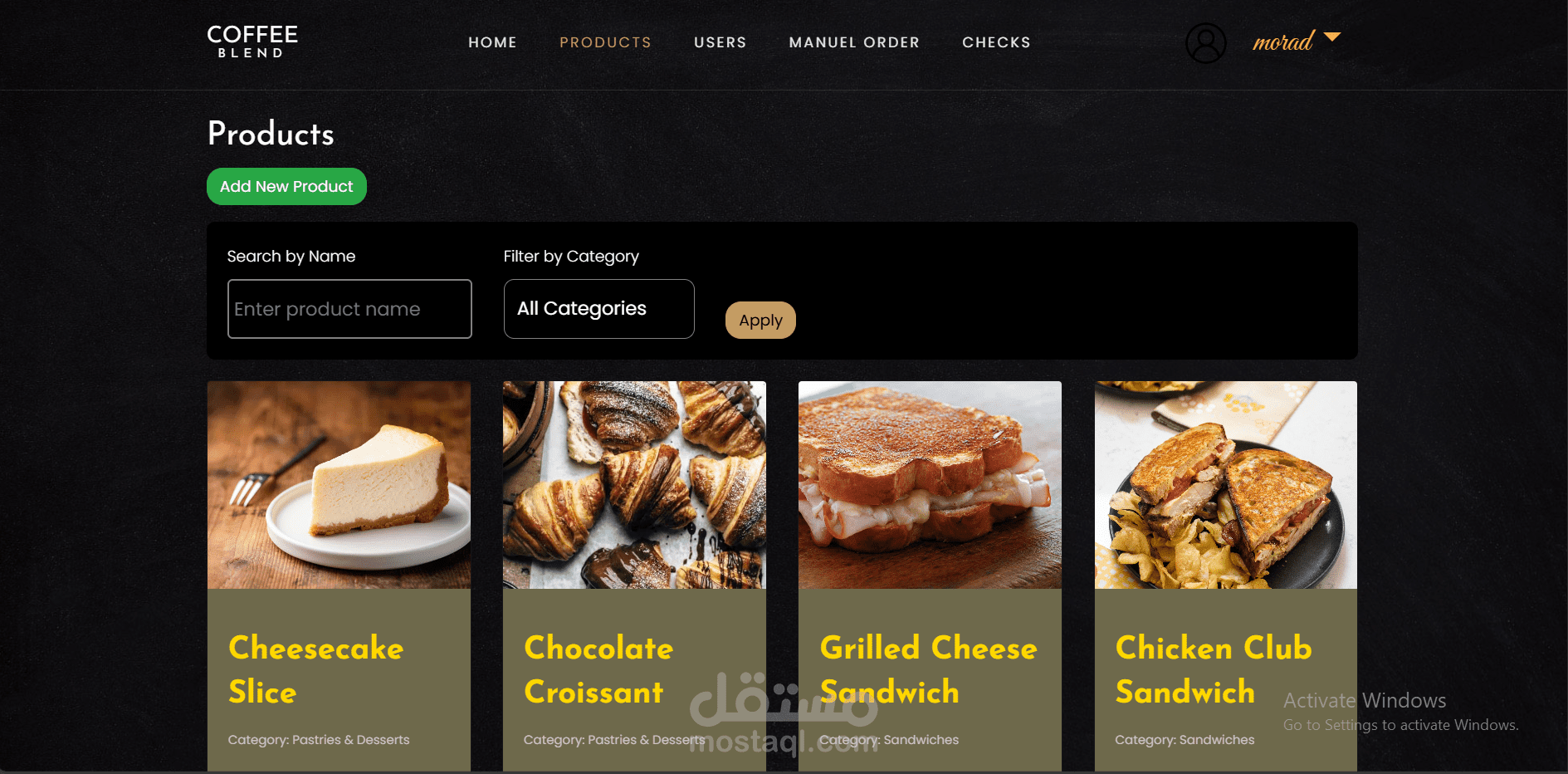This screenshot has width=1568, height=774.
Task: Expand the All Categories dropdown
Action: coord(598,309)
